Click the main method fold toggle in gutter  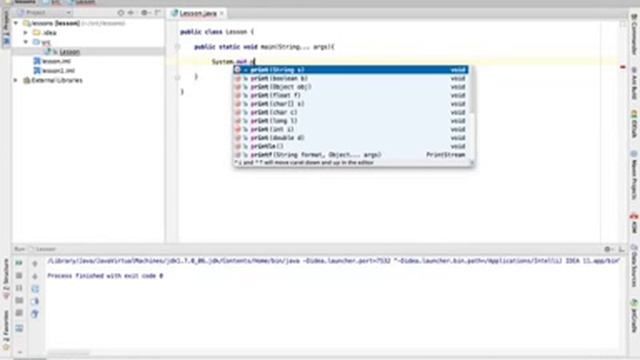(x=178, y=47)
